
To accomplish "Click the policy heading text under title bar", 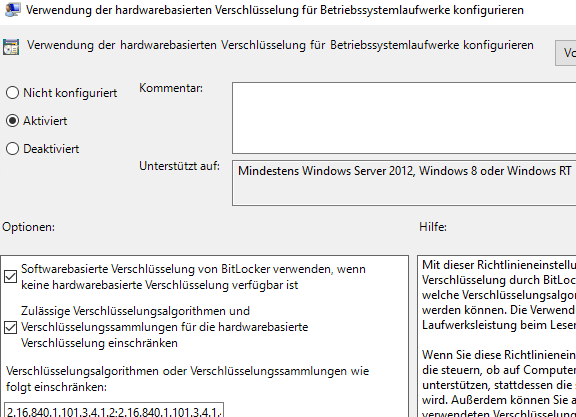I will click(280, 45).
